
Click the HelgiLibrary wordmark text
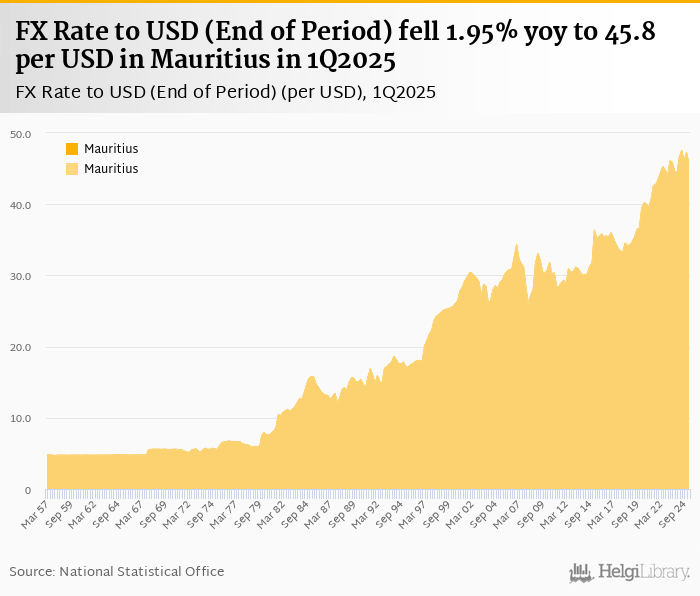tap(644, 572)
